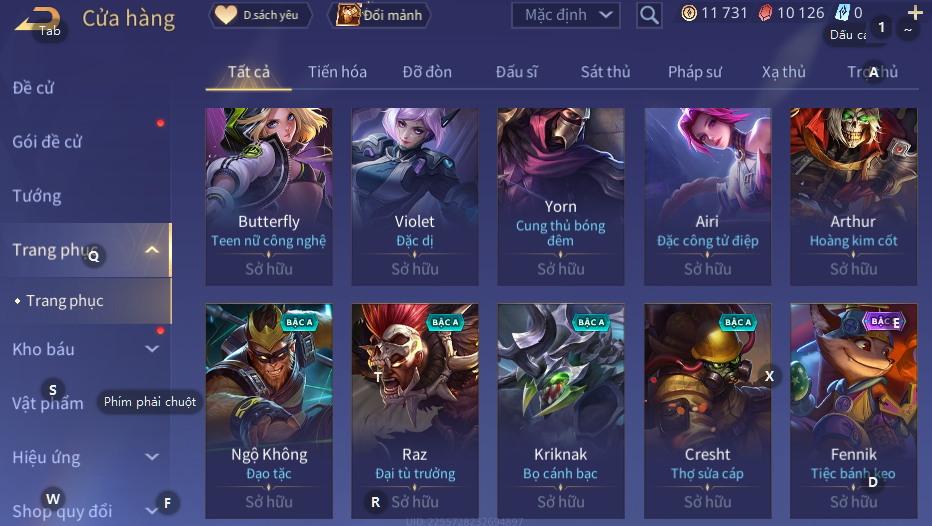Click the gold coin currency icon
Viewport: 932px width, 526px height.
pos(689,13)
